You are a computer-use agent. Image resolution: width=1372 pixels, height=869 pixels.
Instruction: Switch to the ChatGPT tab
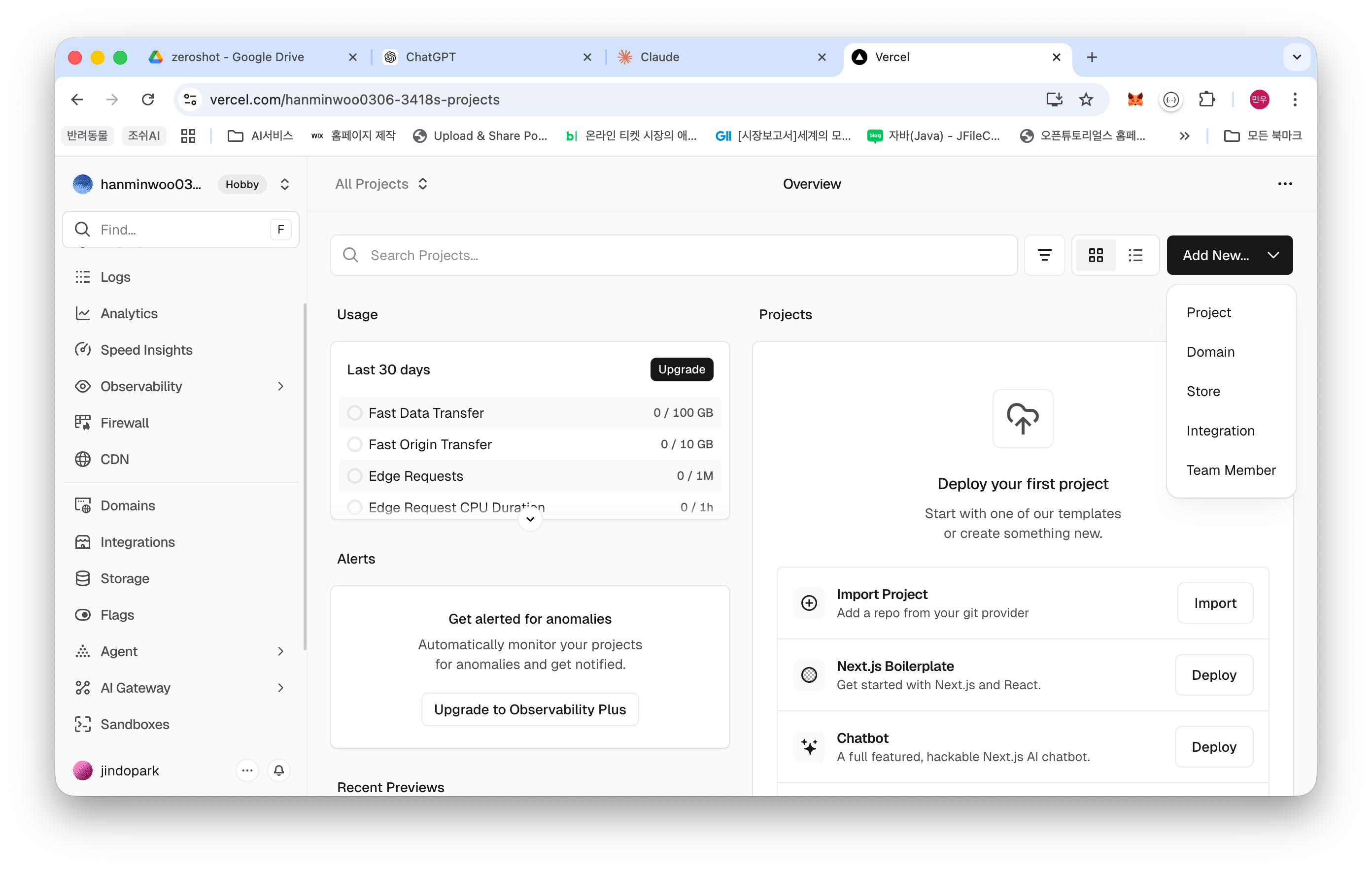coord(488,57)
